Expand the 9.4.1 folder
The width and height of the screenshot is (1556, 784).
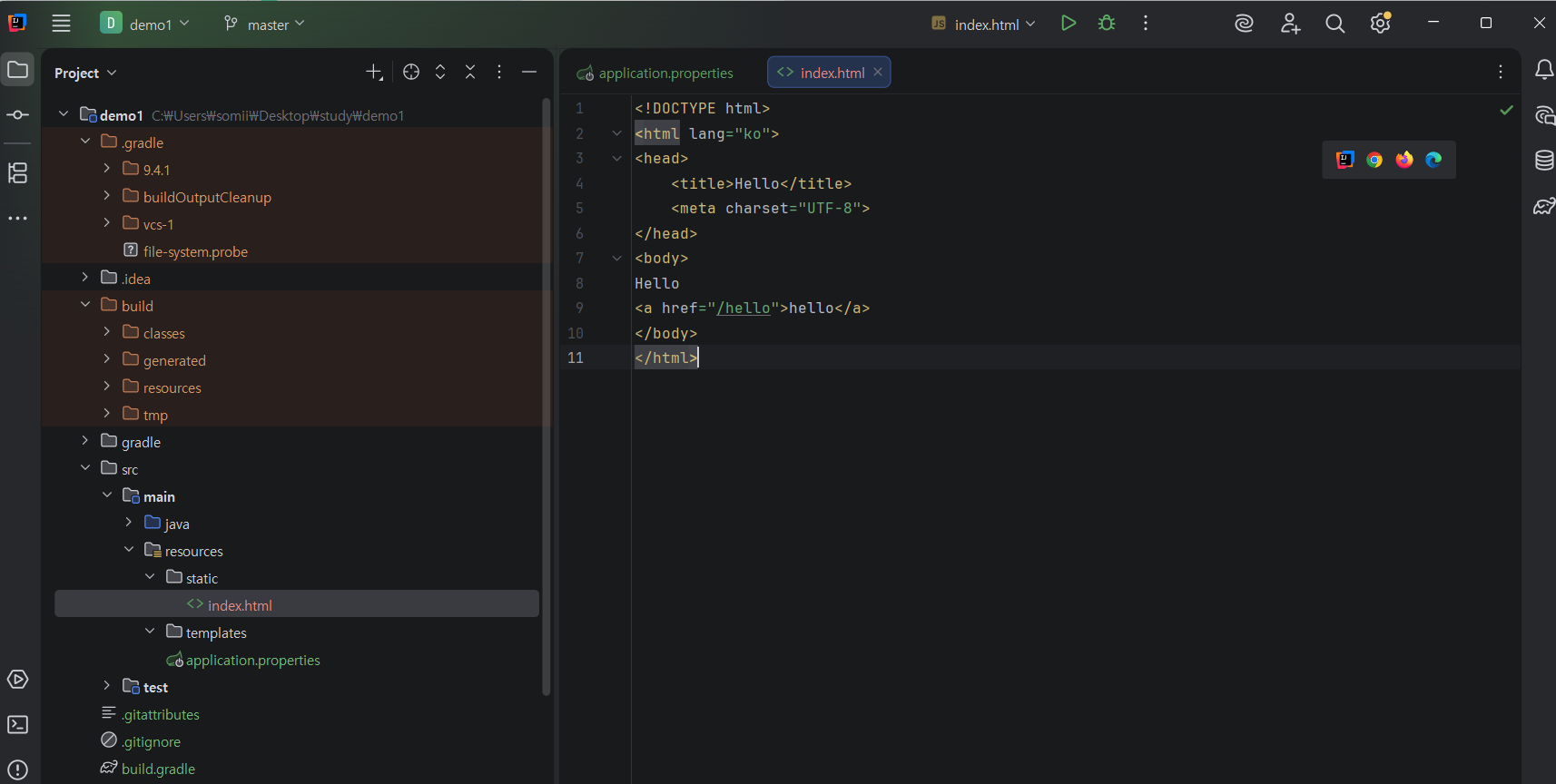tap(107, 169)
